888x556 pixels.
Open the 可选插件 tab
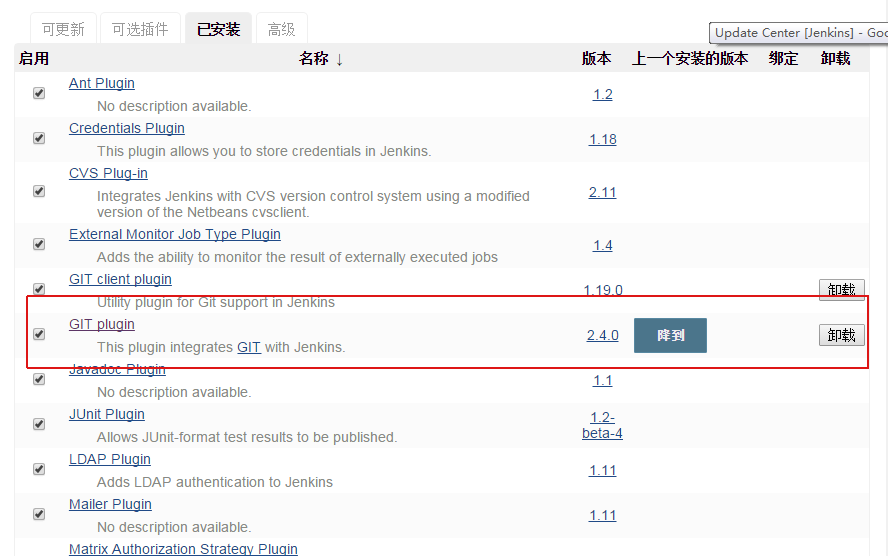click(140, 29)
